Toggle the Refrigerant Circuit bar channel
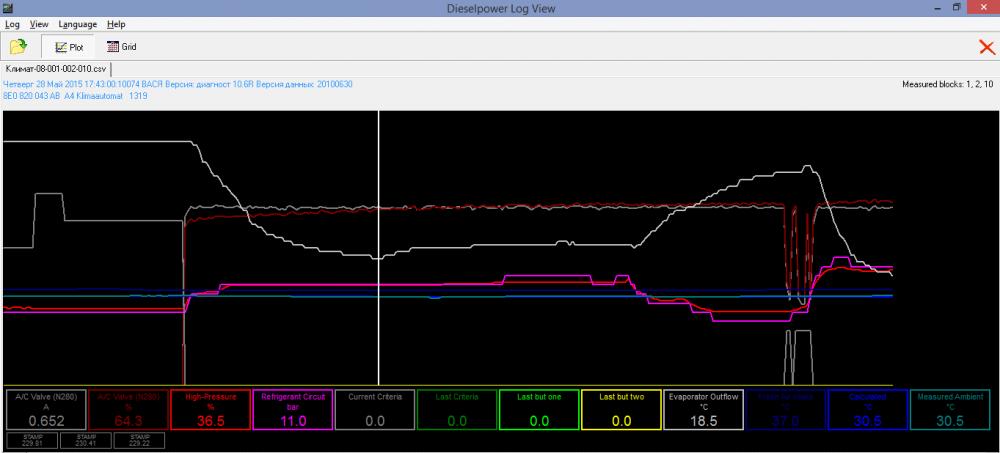The width and height of the screenshot is (1000, 453). (x=292, y=410)
